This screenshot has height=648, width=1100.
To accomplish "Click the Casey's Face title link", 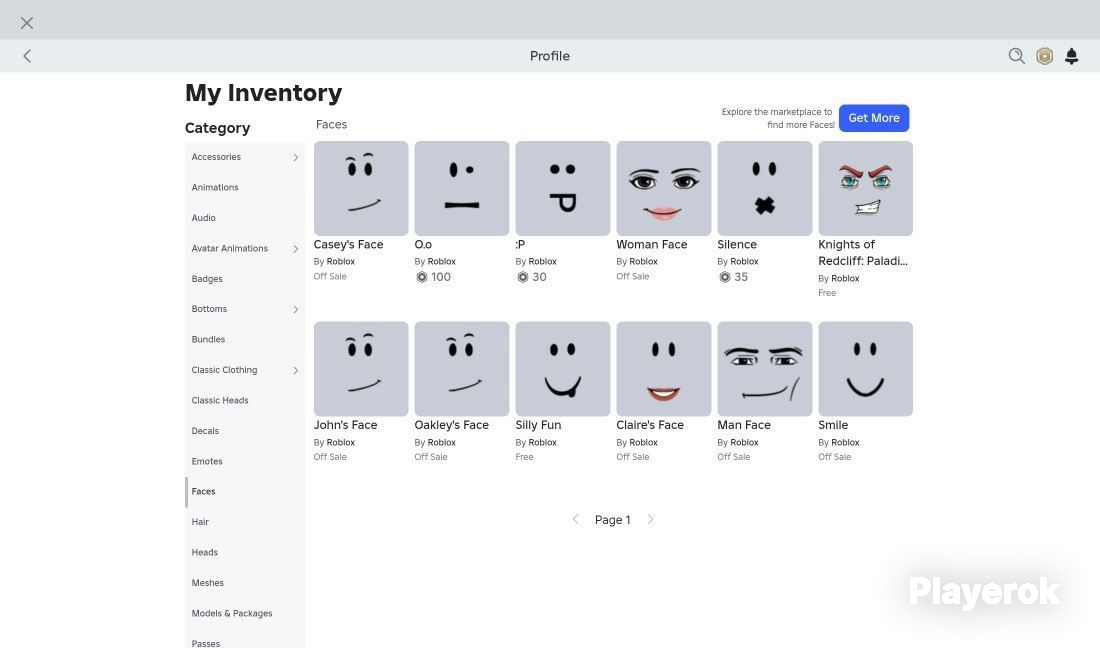I will point(348,245).
